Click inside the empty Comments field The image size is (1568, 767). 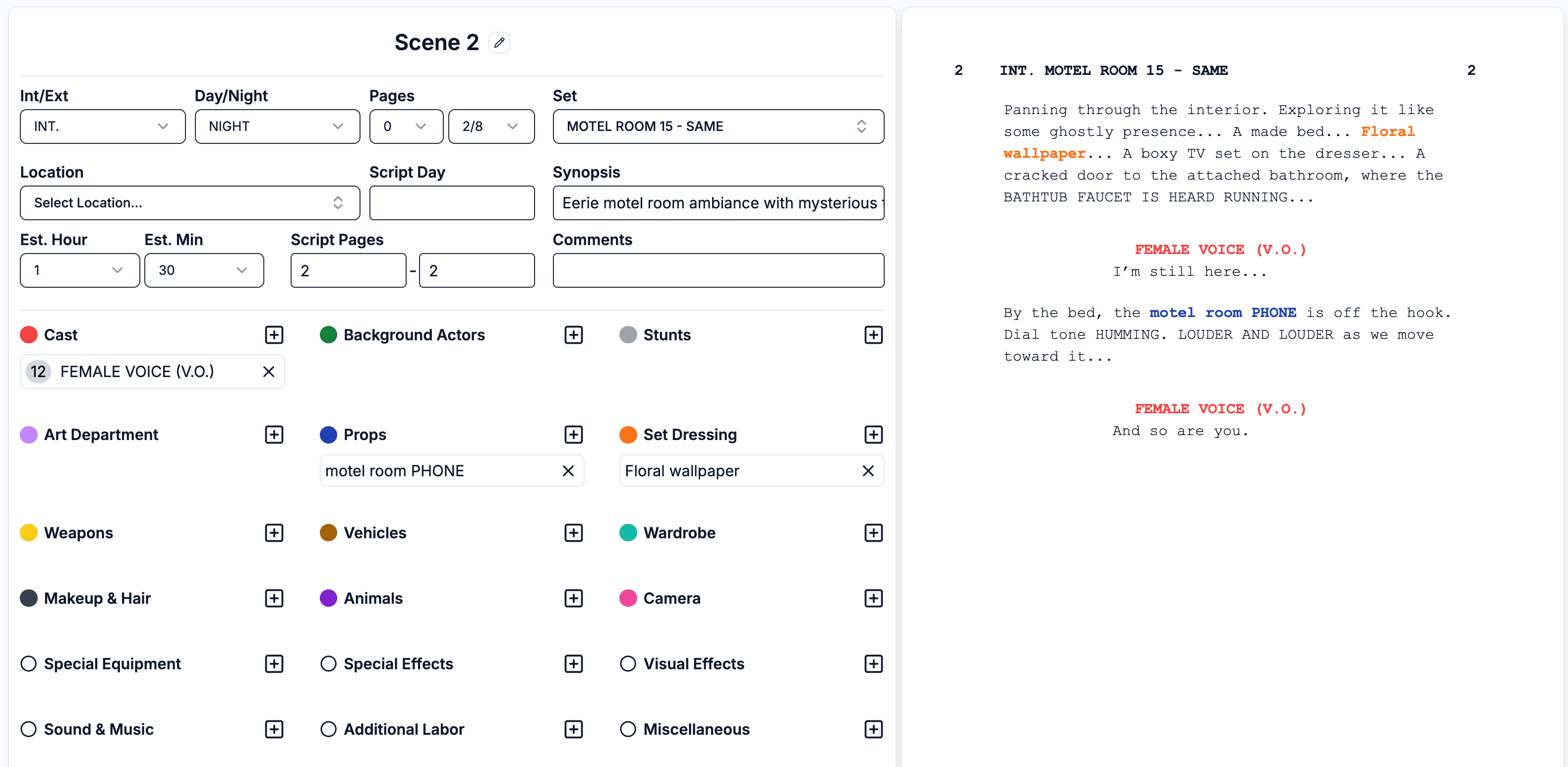(718, 270)
